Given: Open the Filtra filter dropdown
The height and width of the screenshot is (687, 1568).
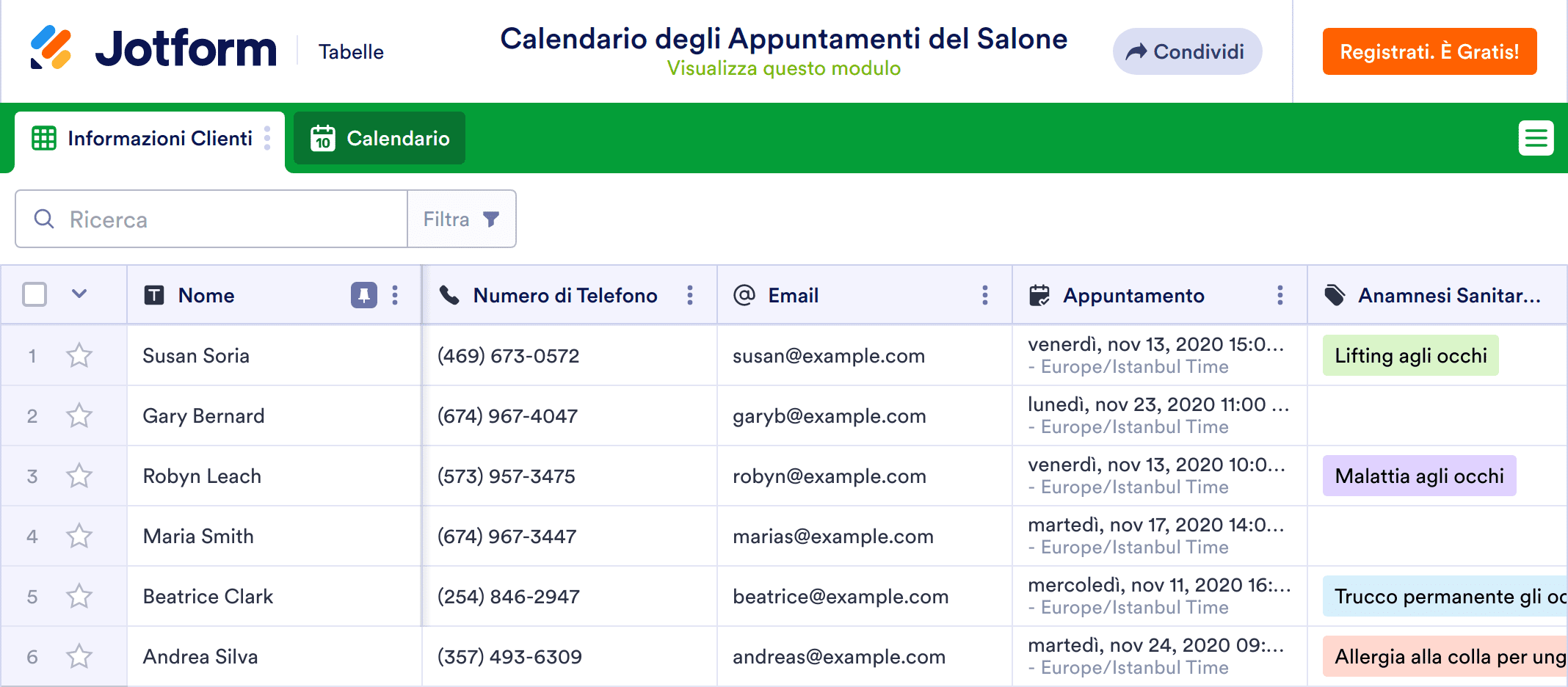Looking at the screenshot, I should (461, 219).
